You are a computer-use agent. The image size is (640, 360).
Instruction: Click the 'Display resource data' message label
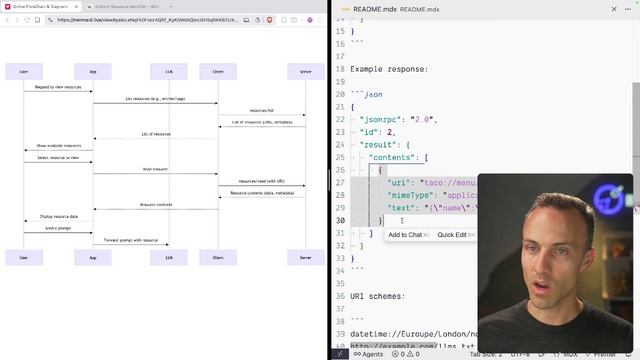coord(59,216)
